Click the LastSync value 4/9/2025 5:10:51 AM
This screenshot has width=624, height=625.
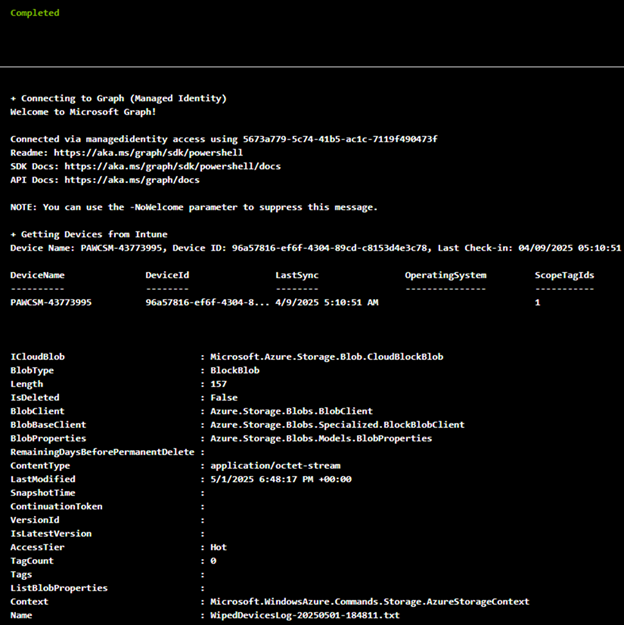327,302
